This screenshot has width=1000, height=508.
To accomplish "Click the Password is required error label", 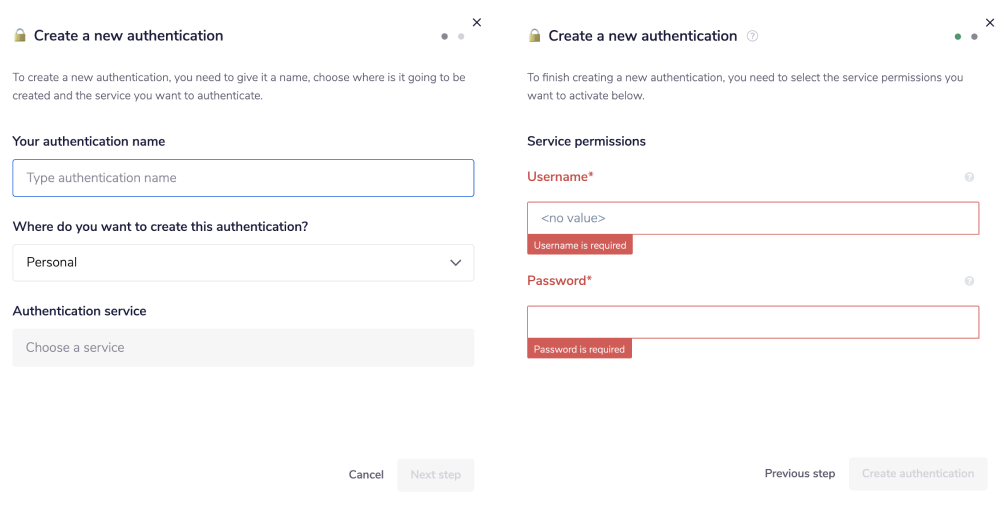I will tap(579, 350).
